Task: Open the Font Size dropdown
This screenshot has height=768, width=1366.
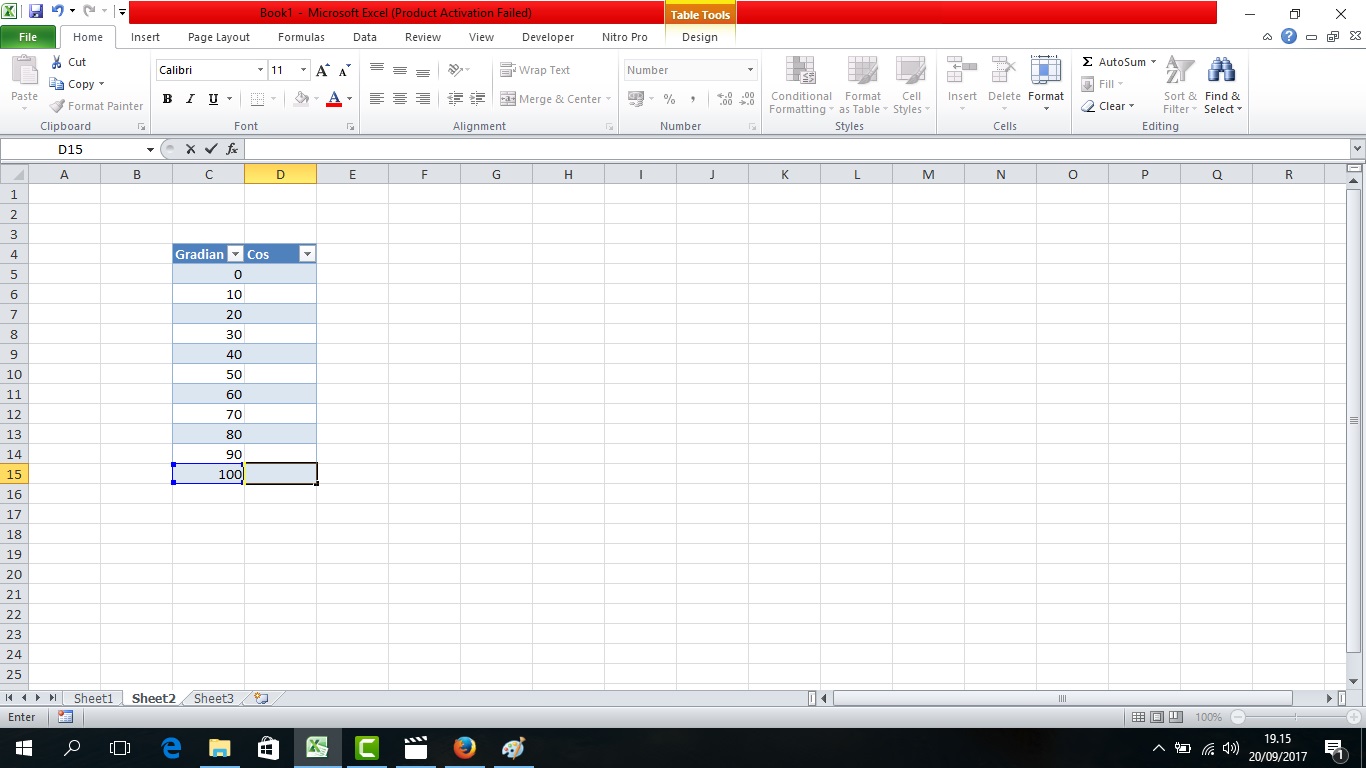Action: pyautogui.click(x=303, y=70)
